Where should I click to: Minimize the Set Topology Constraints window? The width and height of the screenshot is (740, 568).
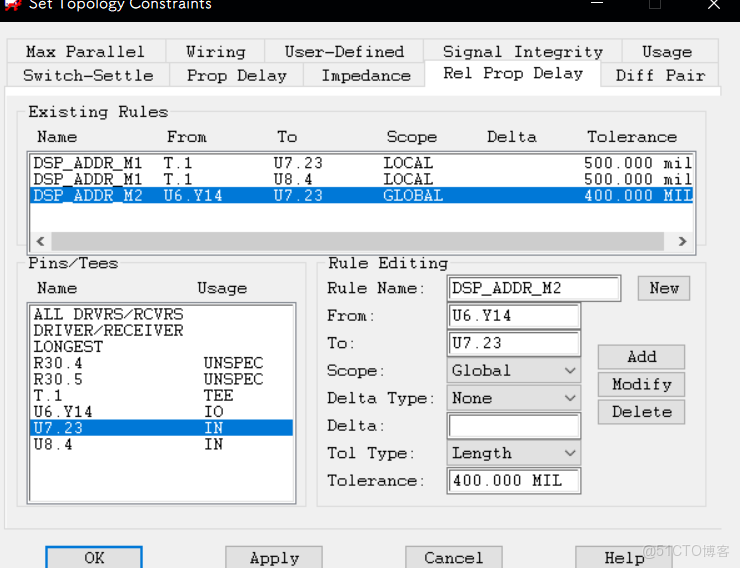(597, 4)
